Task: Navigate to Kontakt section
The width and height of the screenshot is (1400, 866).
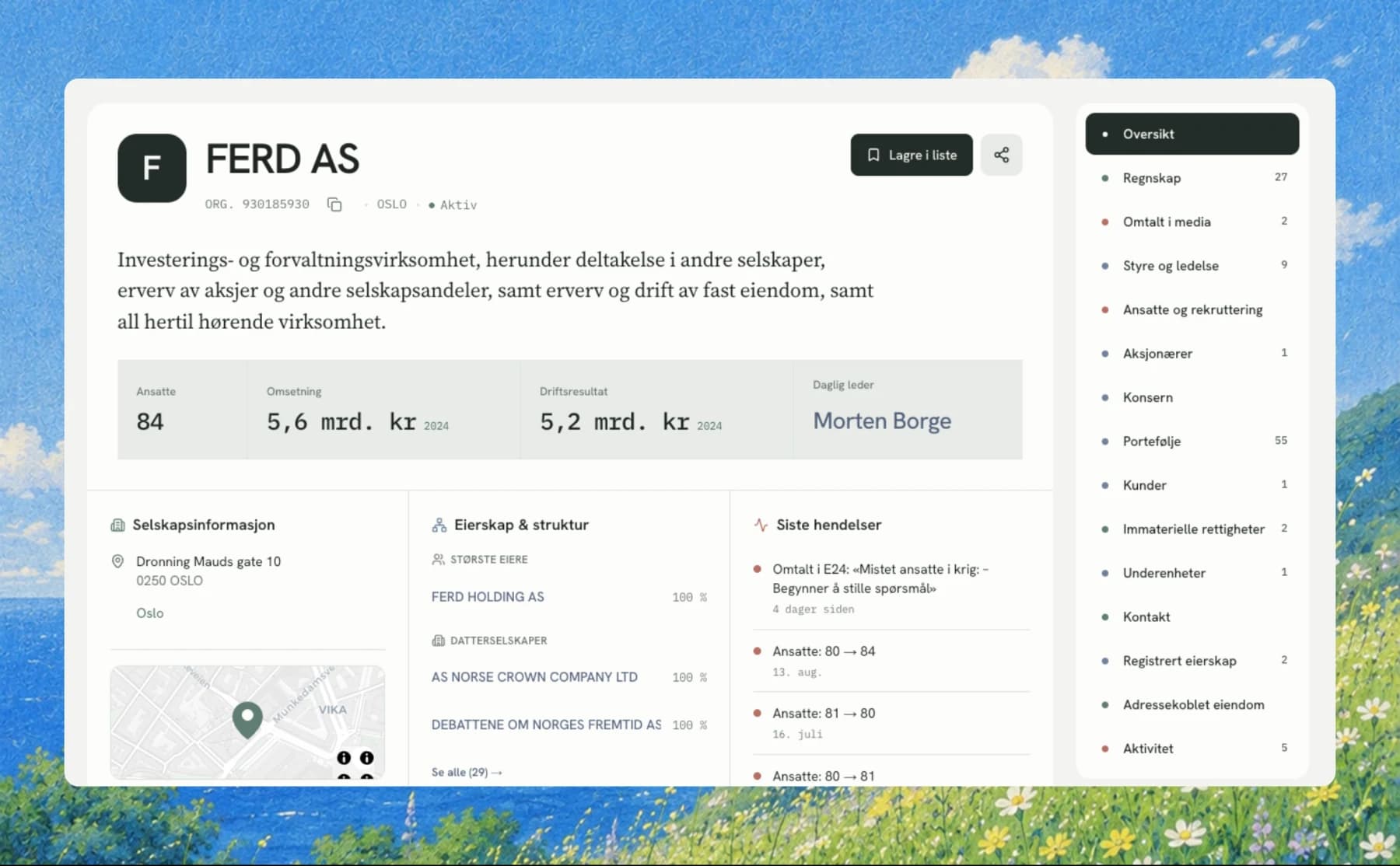Action: pos(1192,617)
